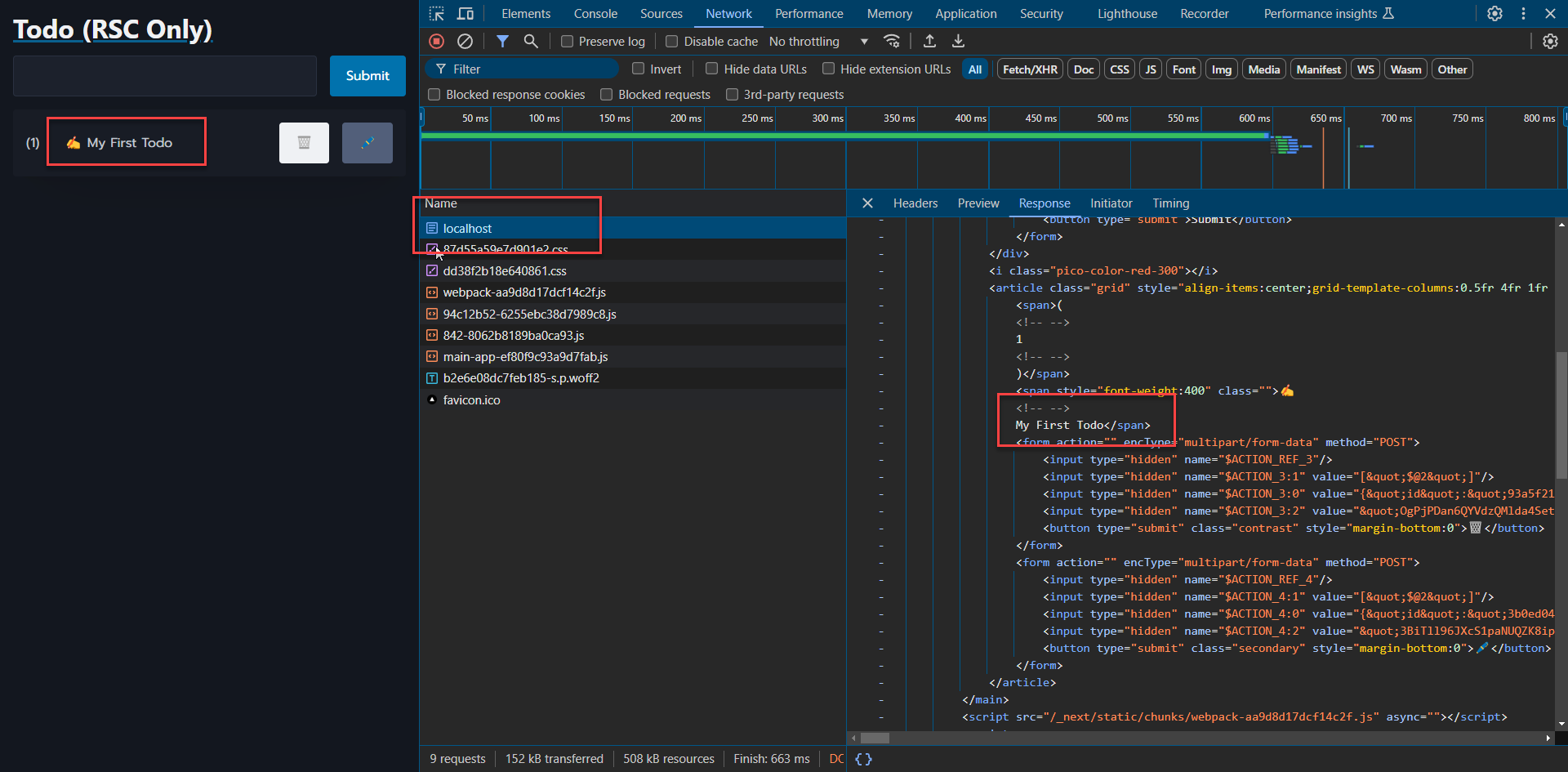The width and height of the screenshot is (1568, 772).
Task: Export HAR file download icon
Action: [x=959, y=41]
